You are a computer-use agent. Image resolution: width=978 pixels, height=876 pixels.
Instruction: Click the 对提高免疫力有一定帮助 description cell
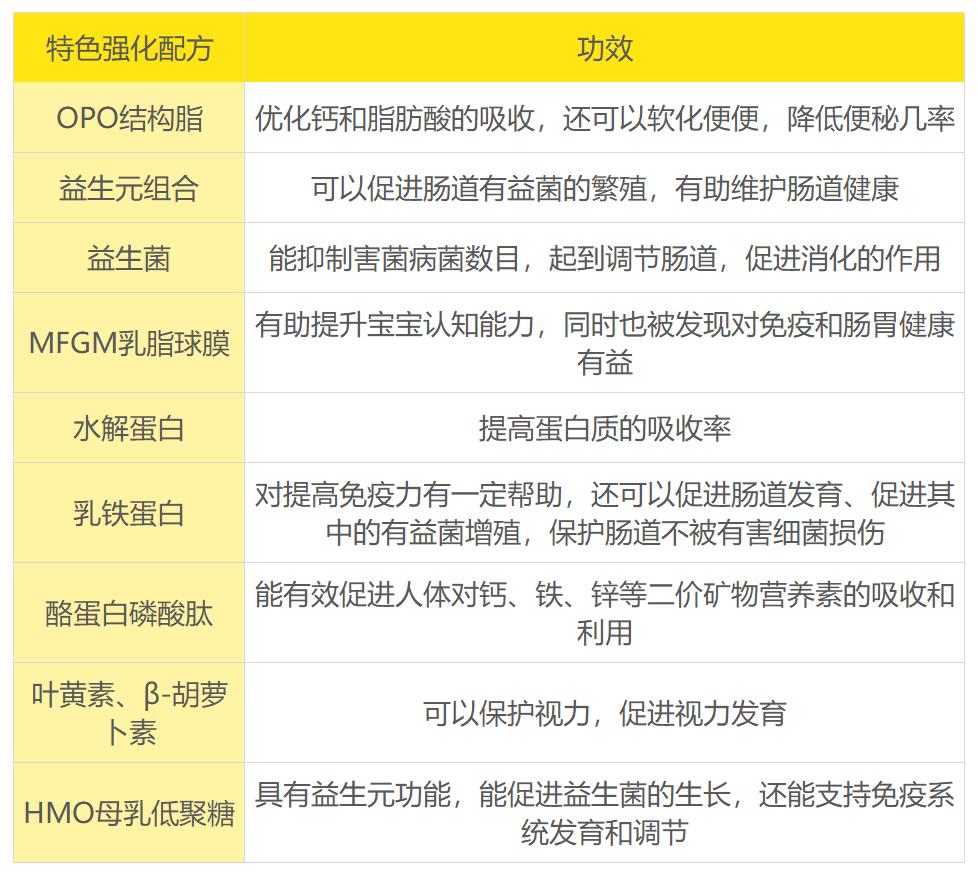pos(604,513)
